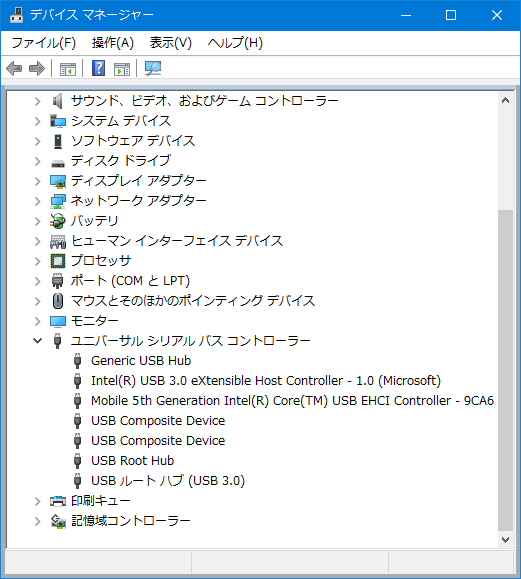Select Intel(R) USB 3.0 eXtensible Host Controller
Screen dimensions: 521x579
266,380
